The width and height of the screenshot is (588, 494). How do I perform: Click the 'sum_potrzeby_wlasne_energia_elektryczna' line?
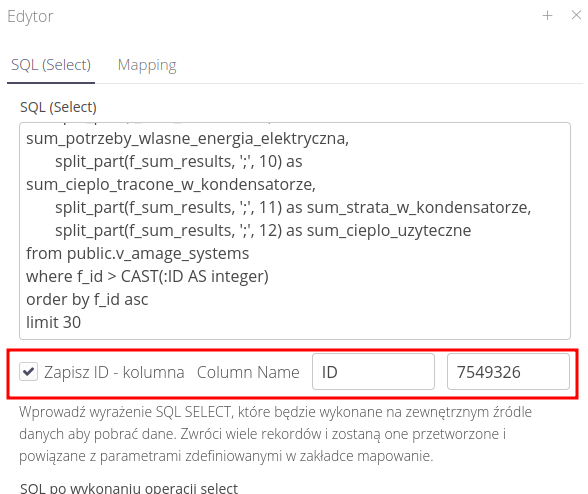tap(188, 139)
